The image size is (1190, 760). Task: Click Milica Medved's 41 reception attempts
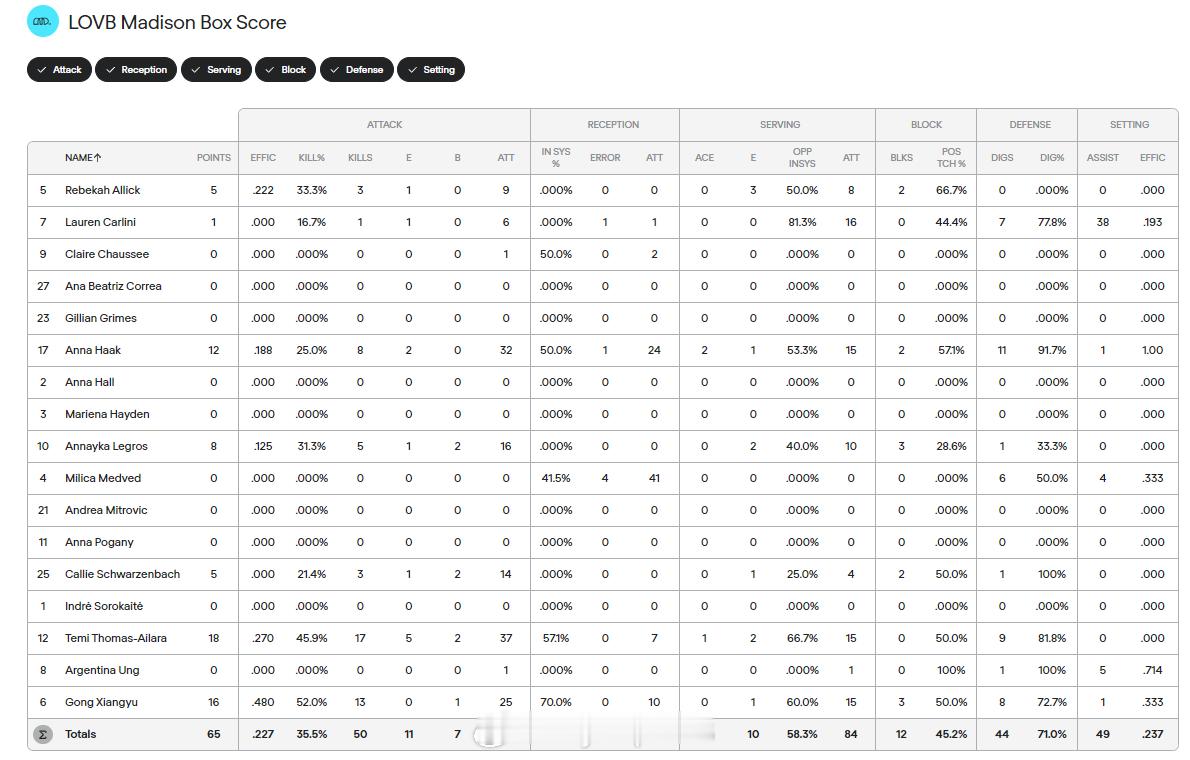pyautogui.click(x=654, y=478)
